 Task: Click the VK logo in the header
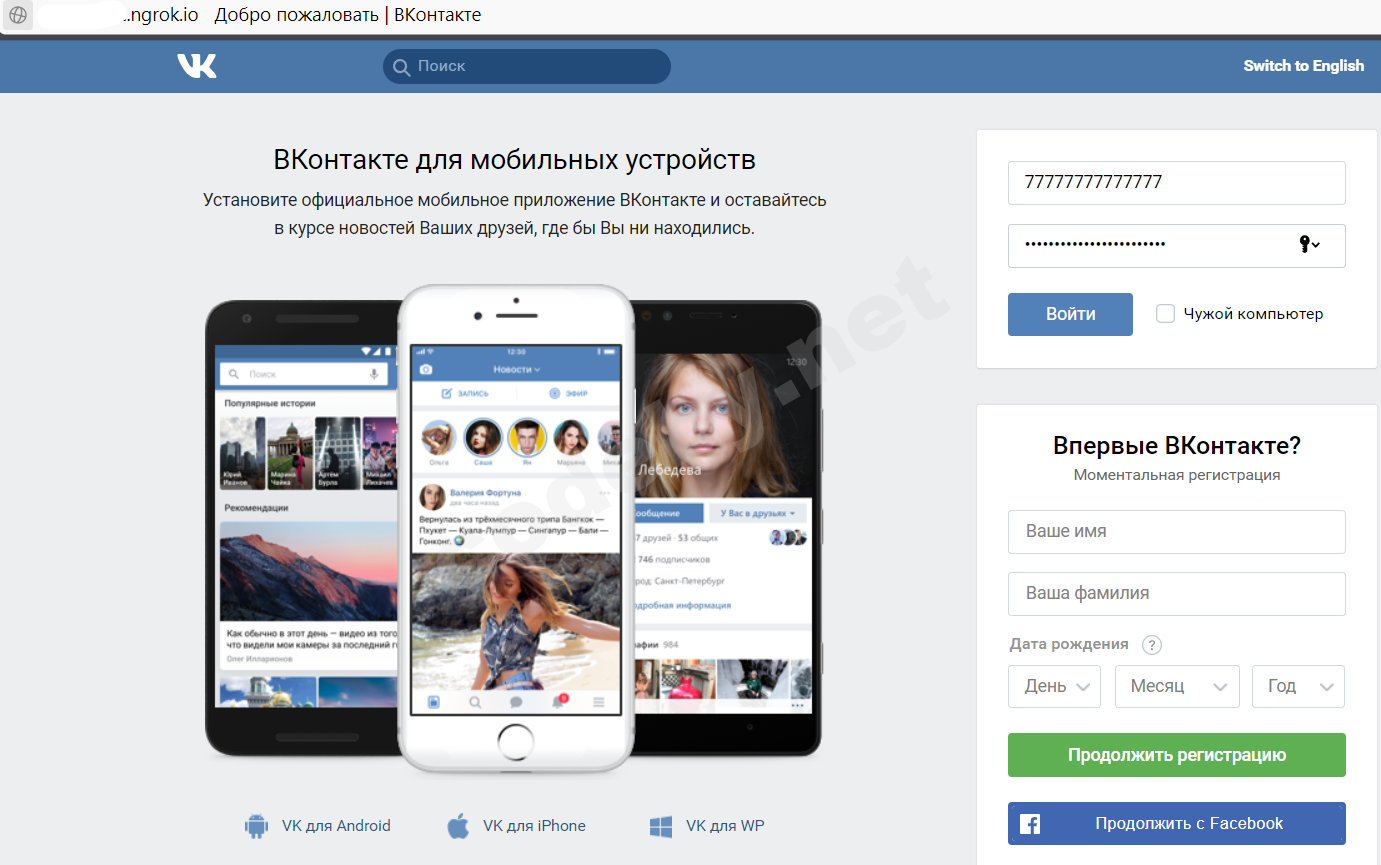coord(197,66)
